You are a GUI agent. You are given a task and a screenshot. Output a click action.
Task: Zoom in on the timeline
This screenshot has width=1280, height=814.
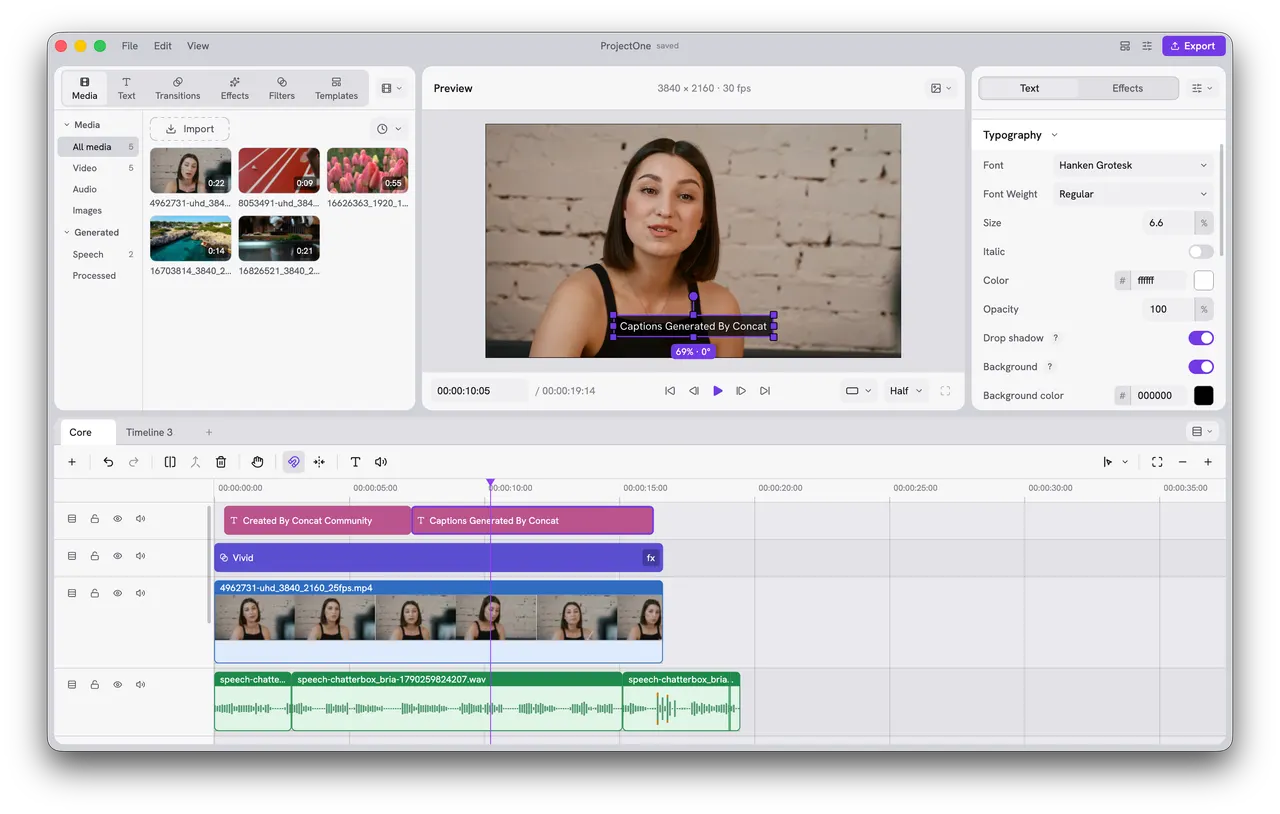coord(1208,462)
